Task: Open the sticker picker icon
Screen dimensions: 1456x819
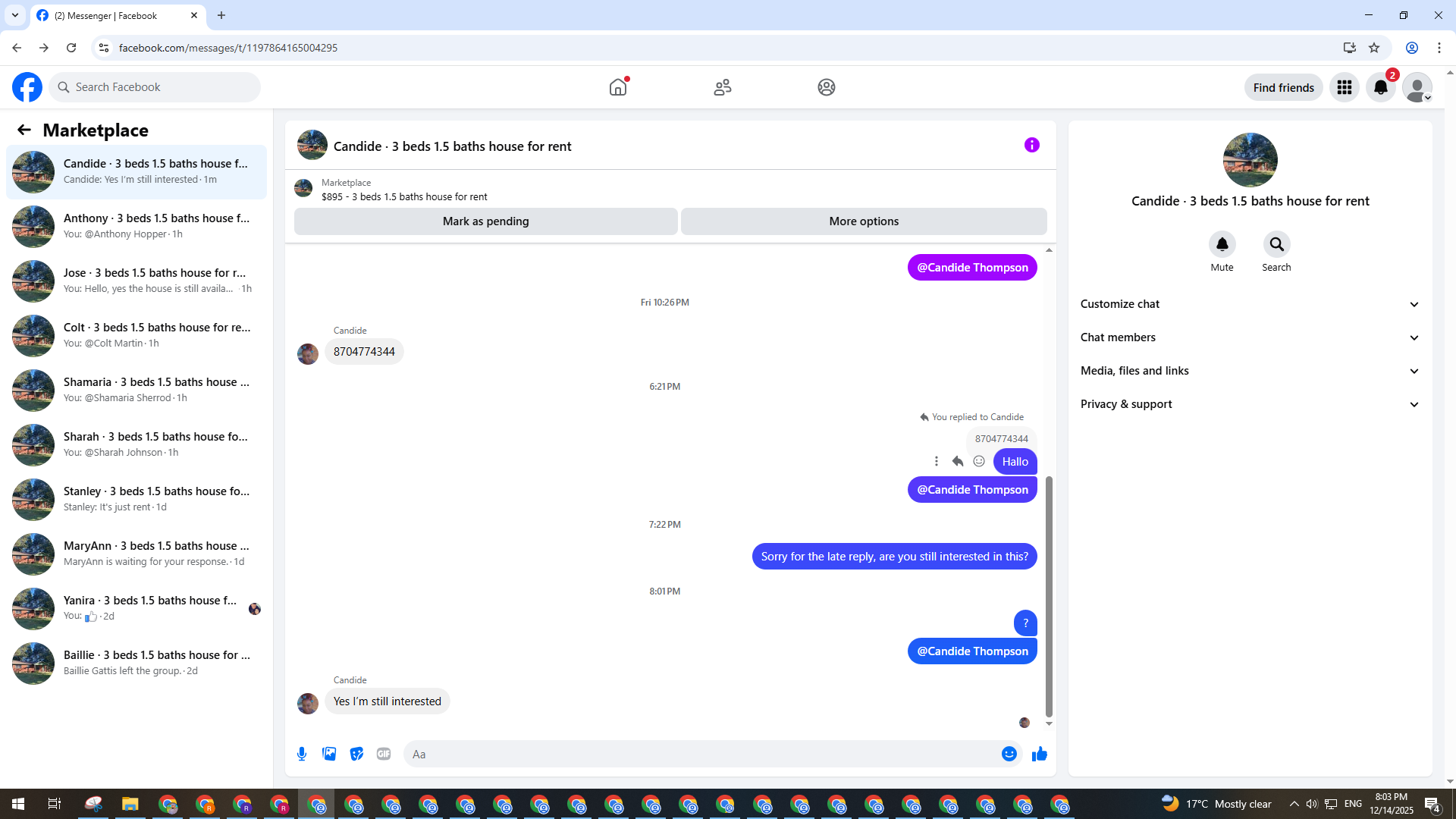Action: [x=356, y=754]
